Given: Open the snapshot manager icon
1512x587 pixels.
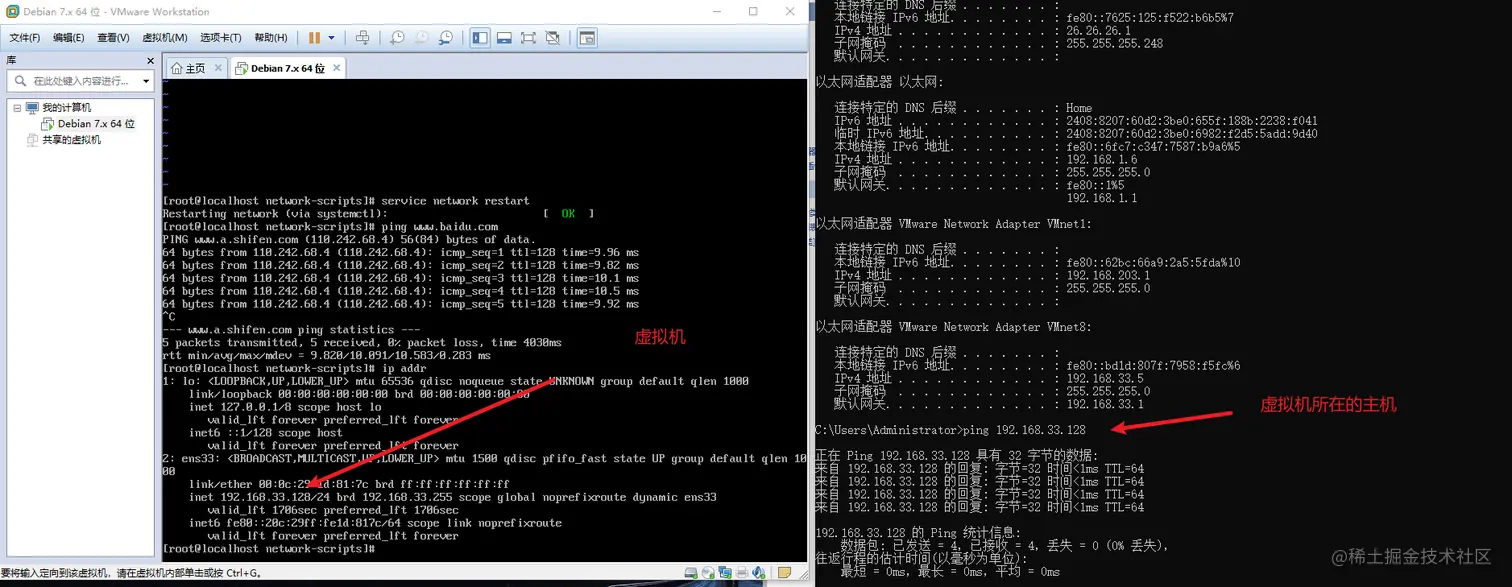Looking at the screenshot, I should [445, 38].
